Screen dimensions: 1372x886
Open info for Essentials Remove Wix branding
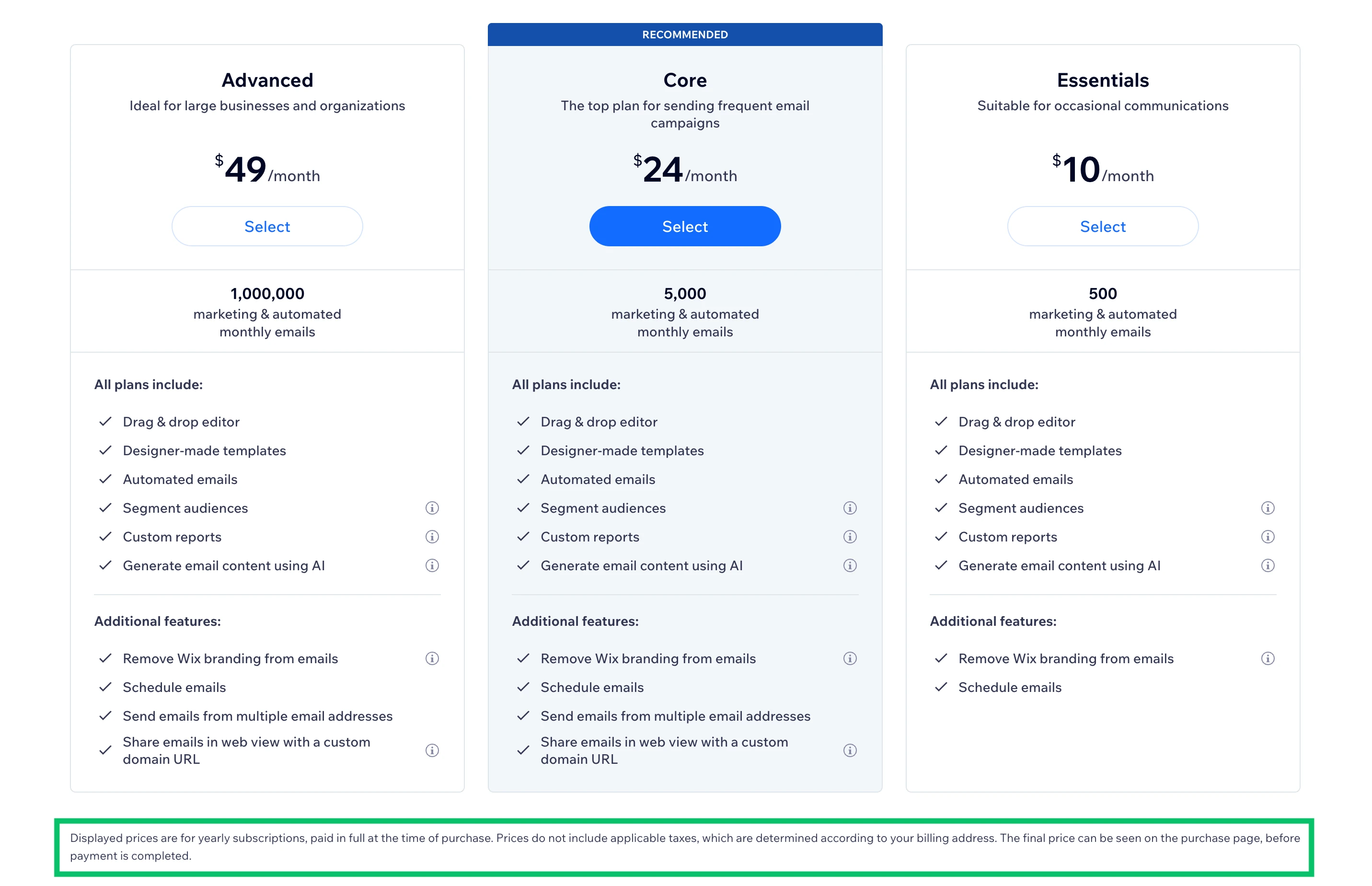point(1268,658)
